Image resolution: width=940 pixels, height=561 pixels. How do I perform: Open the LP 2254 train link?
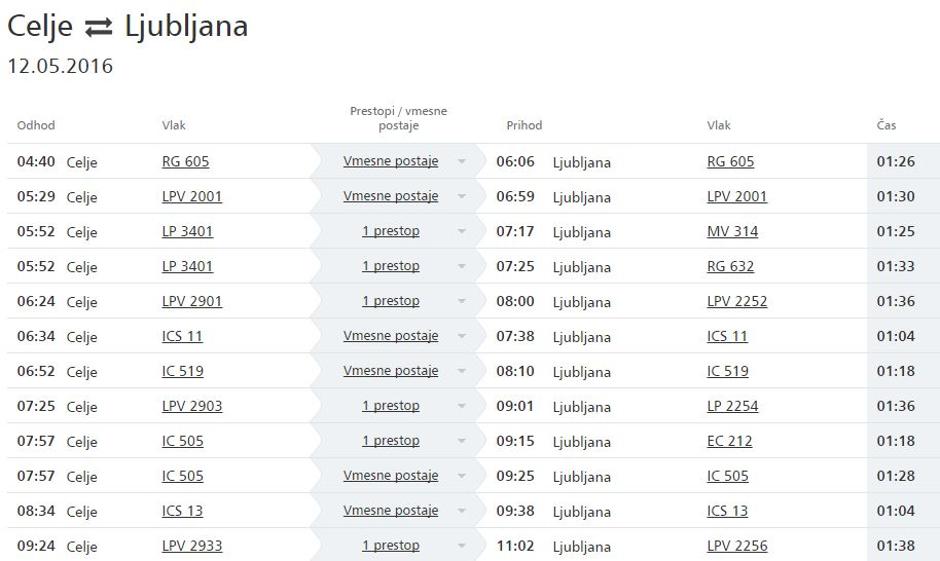tap(732, 406)
